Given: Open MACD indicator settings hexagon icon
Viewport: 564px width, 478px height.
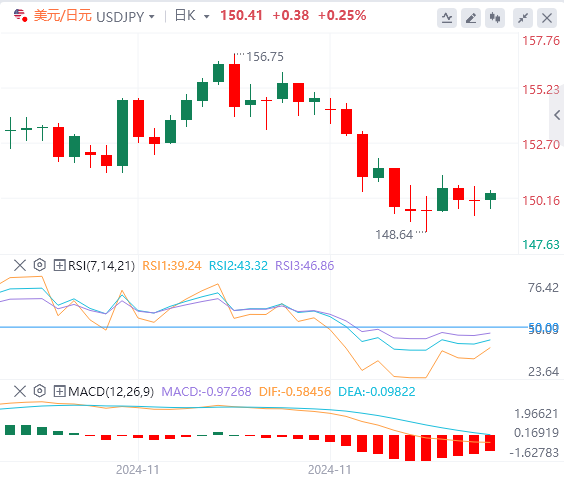Looking at the screenshot, I should 40,391.
